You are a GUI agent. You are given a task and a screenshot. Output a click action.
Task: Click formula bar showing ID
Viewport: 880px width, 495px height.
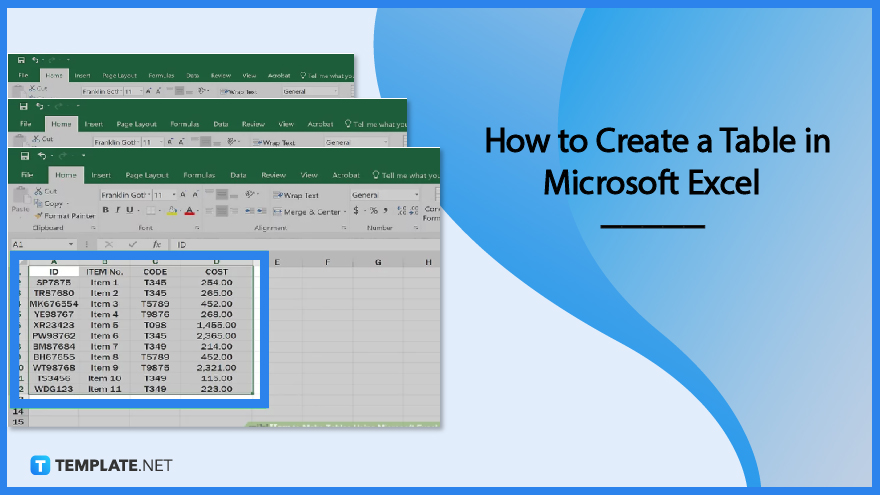[305, 245]
